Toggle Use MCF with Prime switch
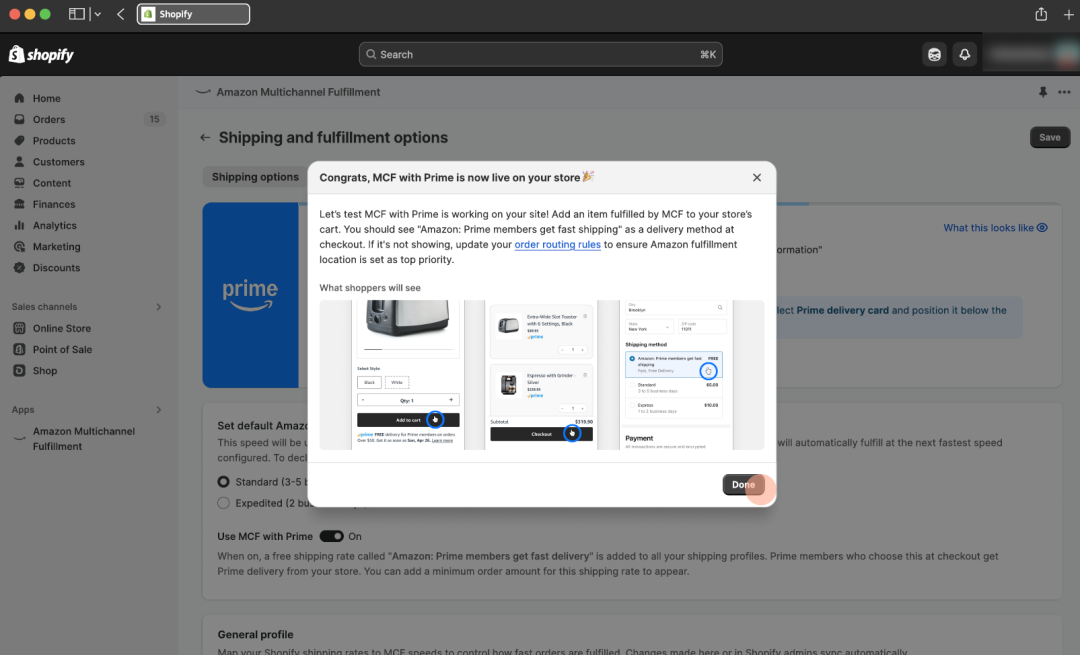This screenshot has width=1080, height=655. point(331,536)
